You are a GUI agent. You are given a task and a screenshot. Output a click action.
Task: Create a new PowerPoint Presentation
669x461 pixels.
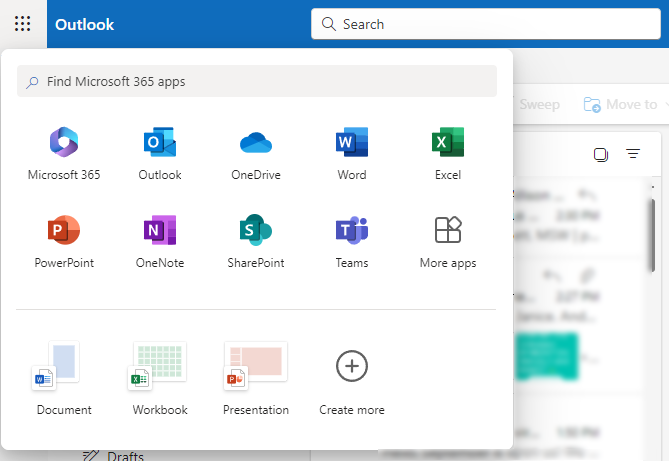tap(256, 378)
